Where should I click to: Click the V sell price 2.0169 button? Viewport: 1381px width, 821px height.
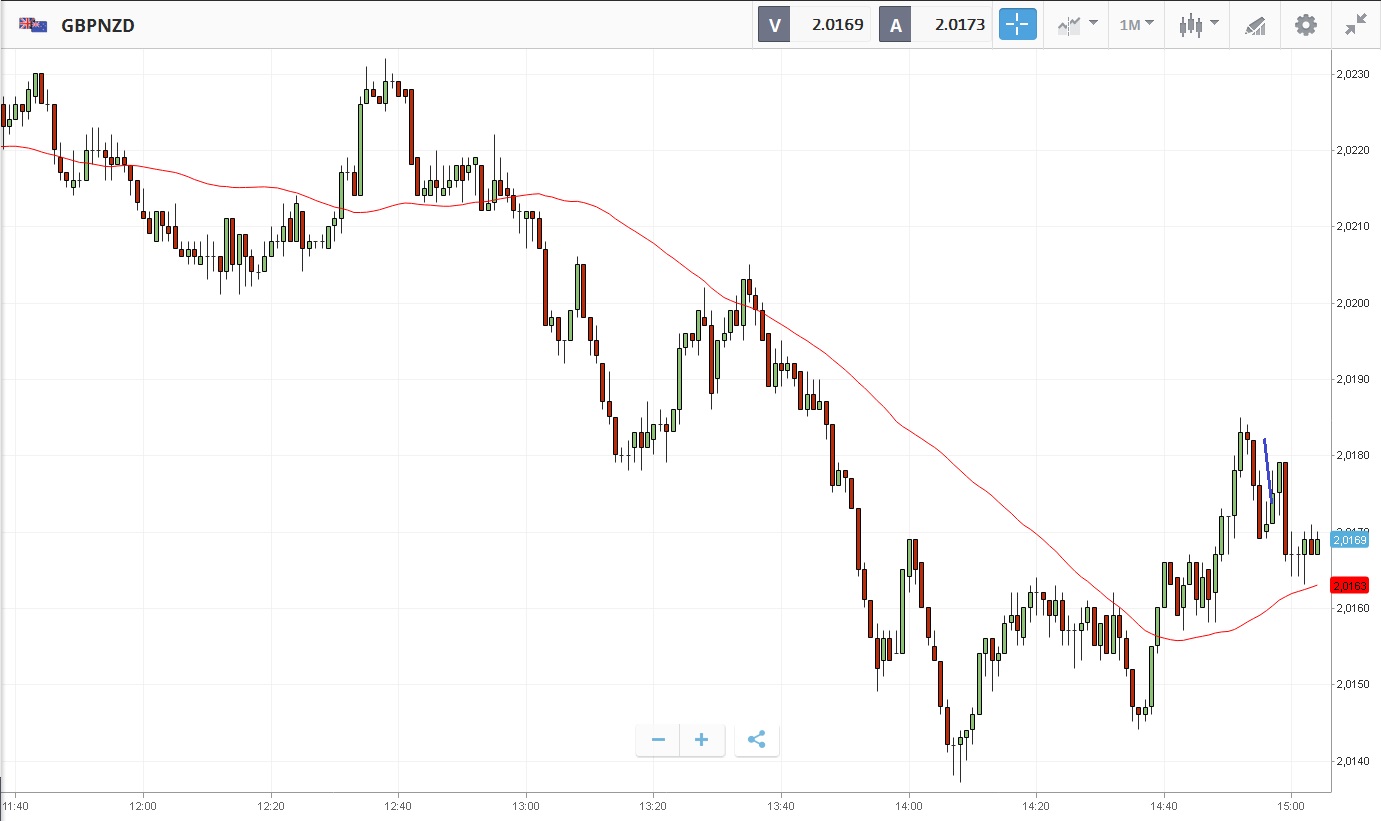click(x=814, y=25)
